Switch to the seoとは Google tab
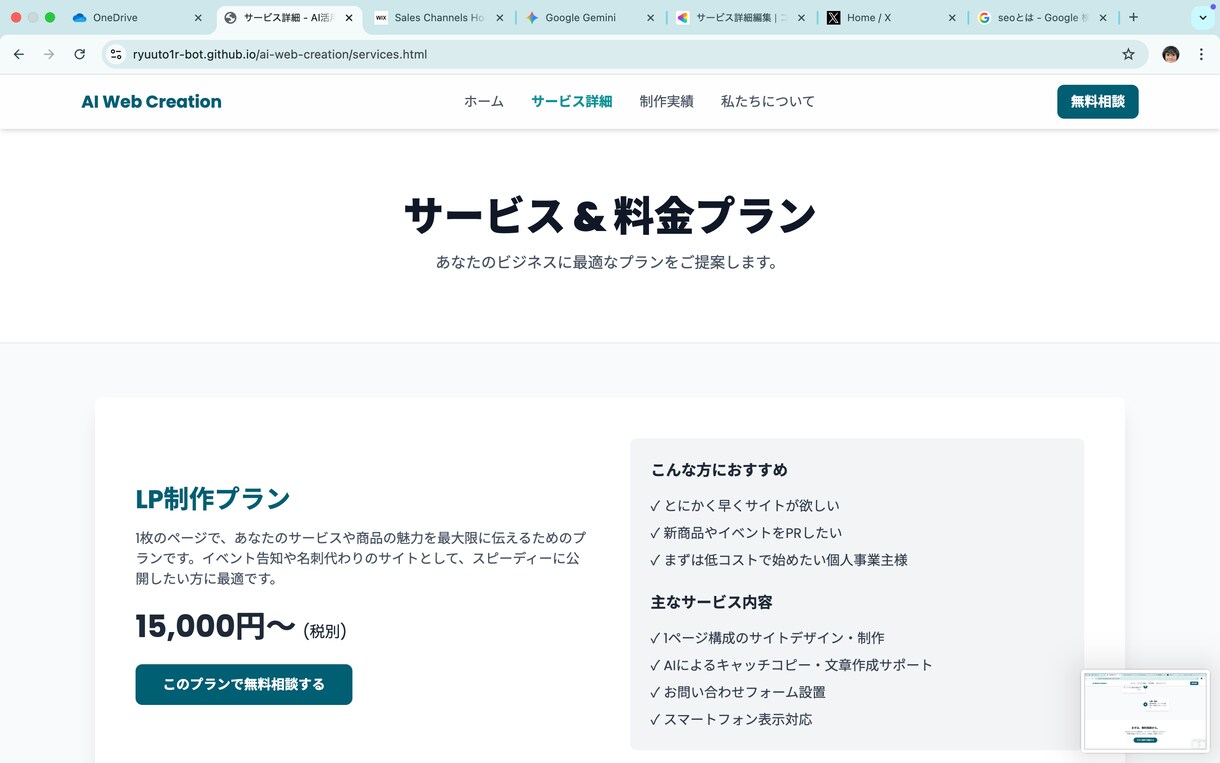 (x=1043, y=17)
